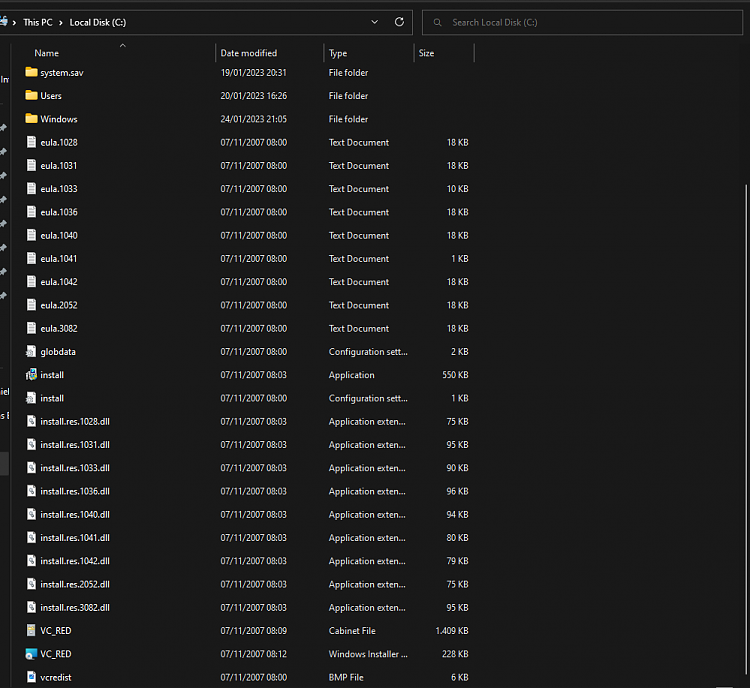Click the 2 KB size cell
The image size is (750, 688).
459,352
